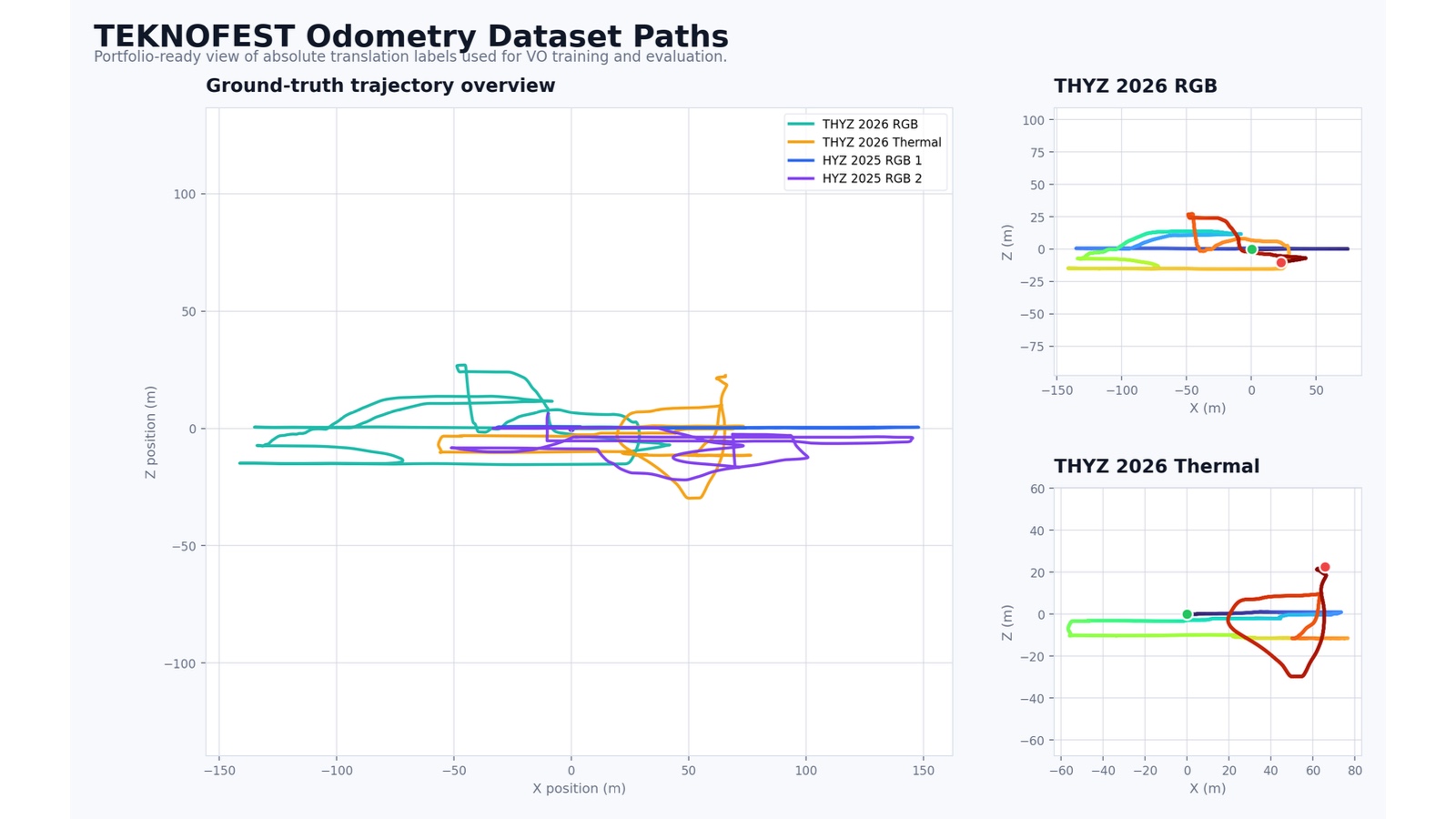Click the blue HYZ 2025 RGB 1 legend line
1456x819 pixels.
[801, 160]
